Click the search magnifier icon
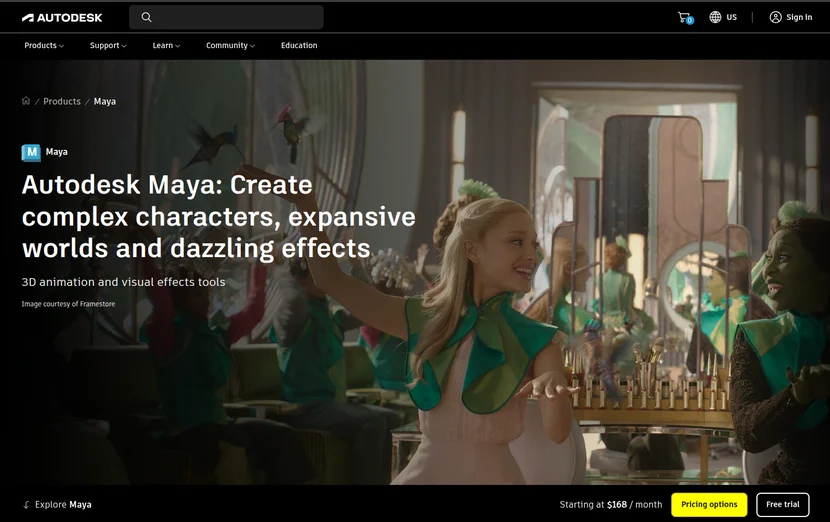This screenshot has height=522, width=830. 147,17
